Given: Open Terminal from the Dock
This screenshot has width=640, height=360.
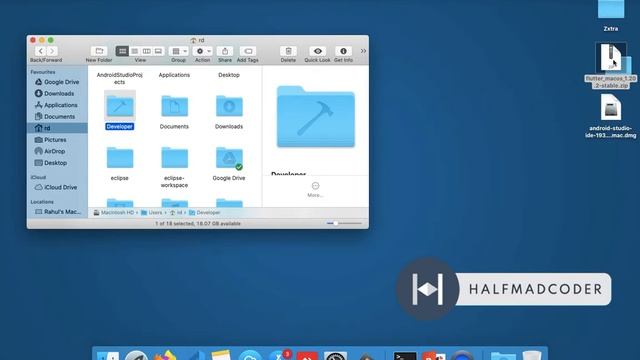Looking at the screenshot, I should (x=405, y=356).
